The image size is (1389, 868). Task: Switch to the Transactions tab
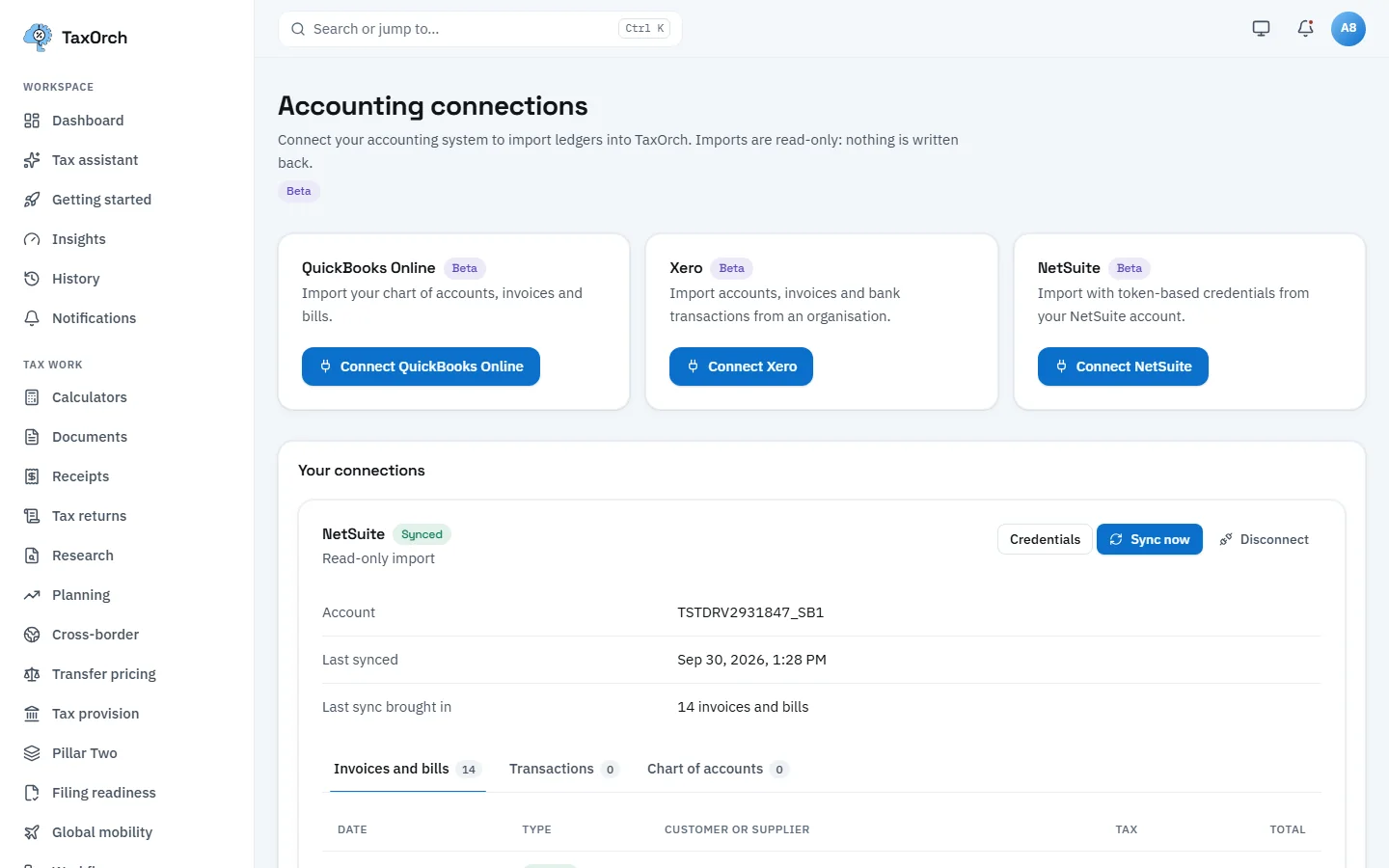pos(563,769)
